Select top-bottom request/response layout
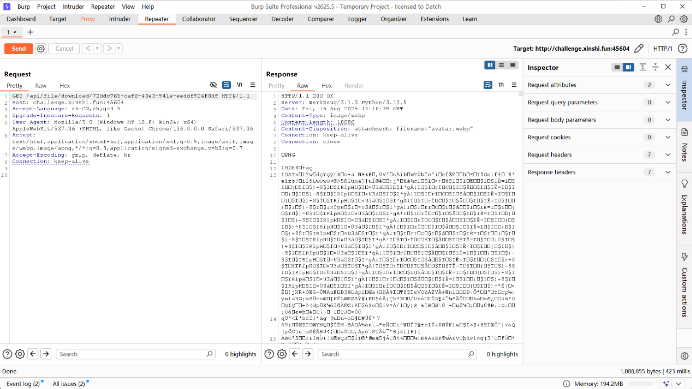Viewport: 692px width, 389px height. (501, 65)
